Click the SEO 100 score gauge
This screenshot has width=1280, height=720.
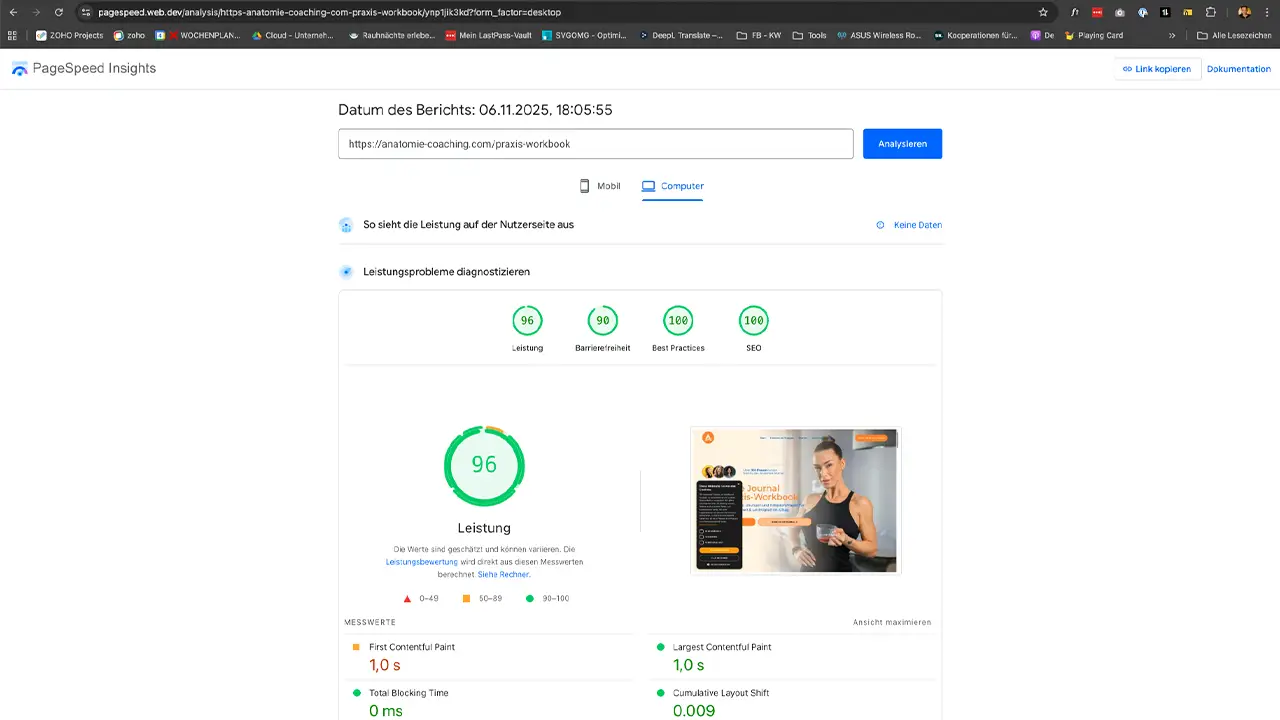753,320
